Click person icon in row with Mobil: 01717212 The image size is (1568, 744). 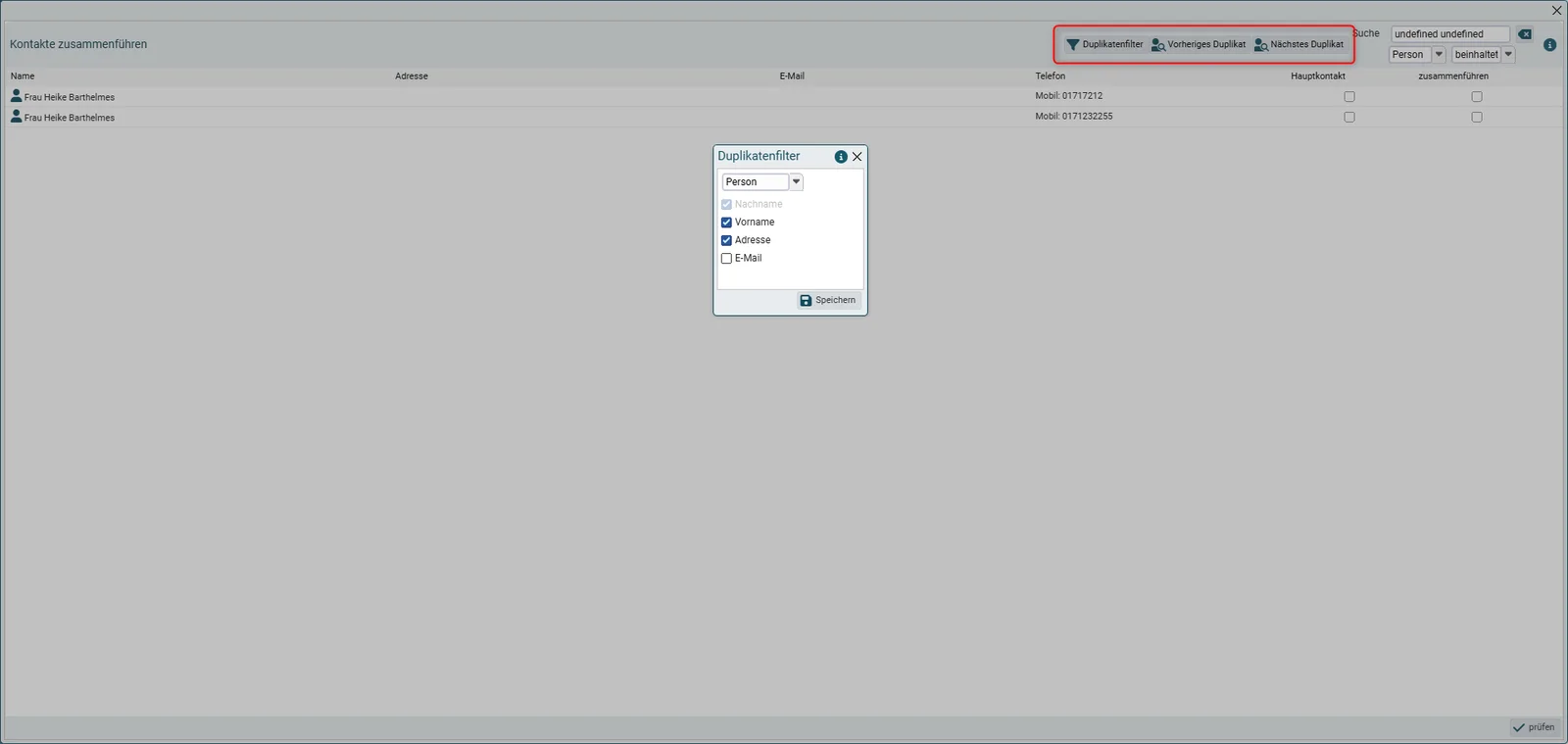click(16, 96)
